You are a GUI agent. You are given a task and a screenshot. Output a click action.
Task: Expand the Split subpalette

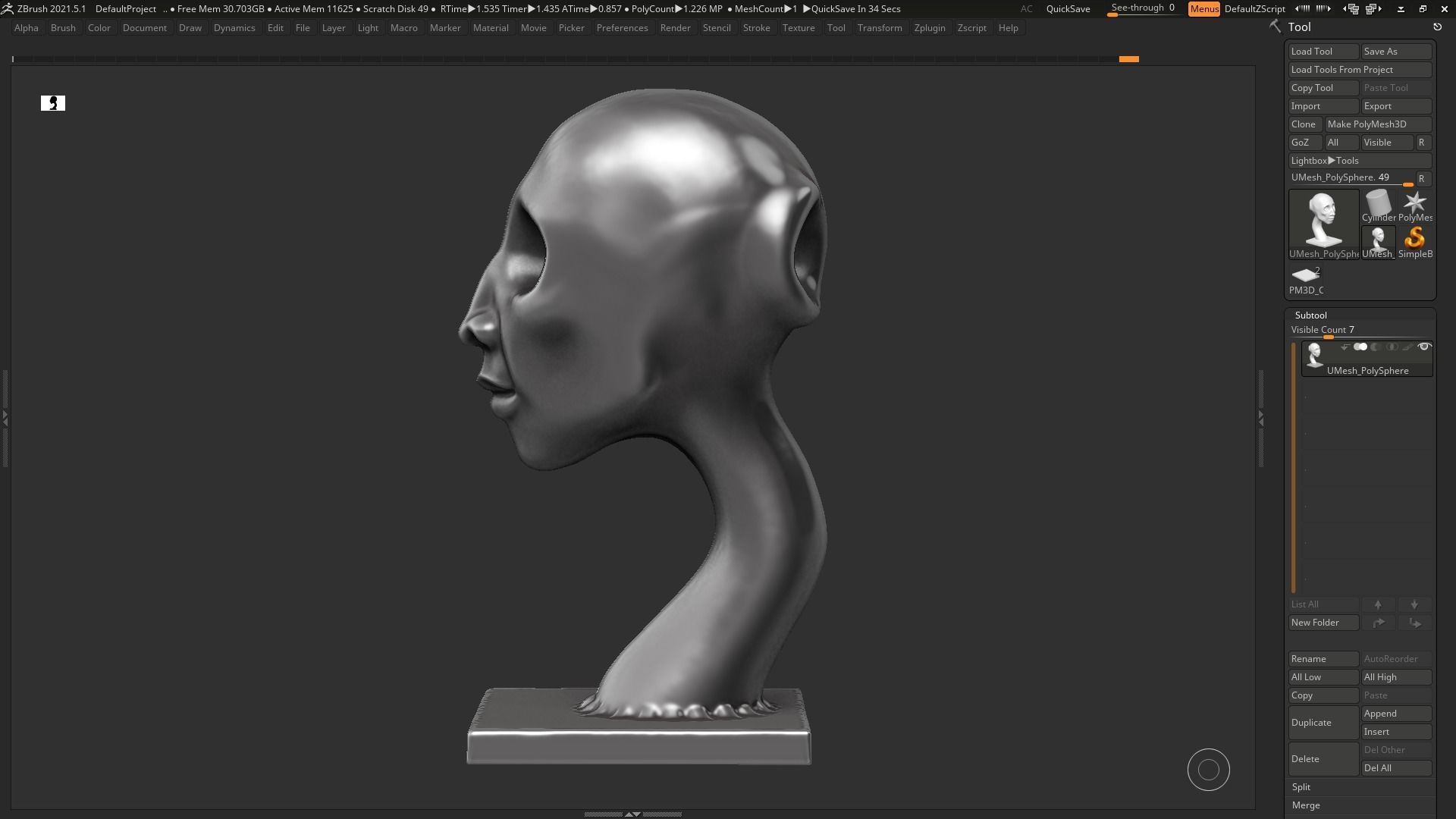coord(1301,787)
